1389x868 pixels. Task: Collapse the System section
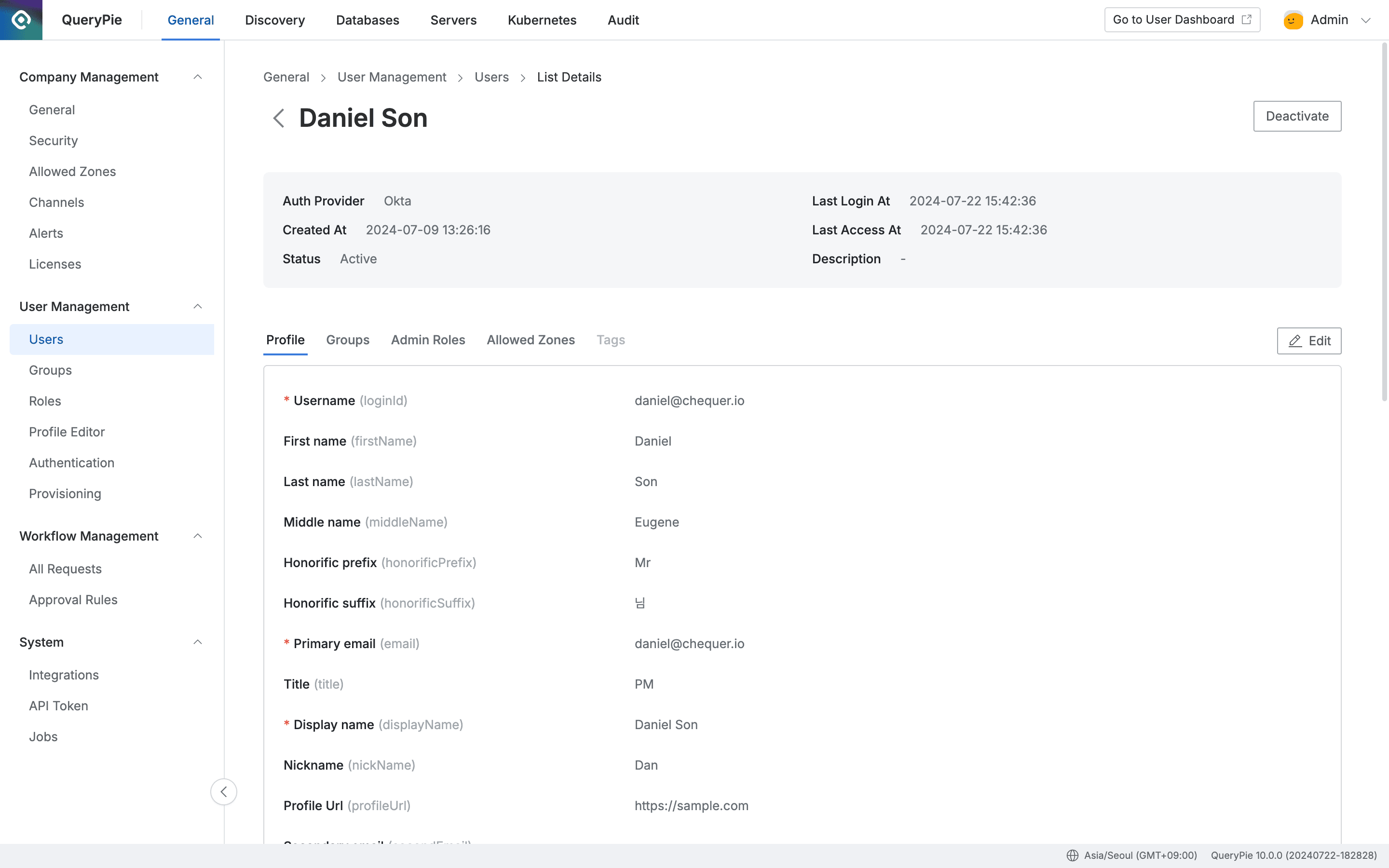pyautogui.click(x=198, y=642)
